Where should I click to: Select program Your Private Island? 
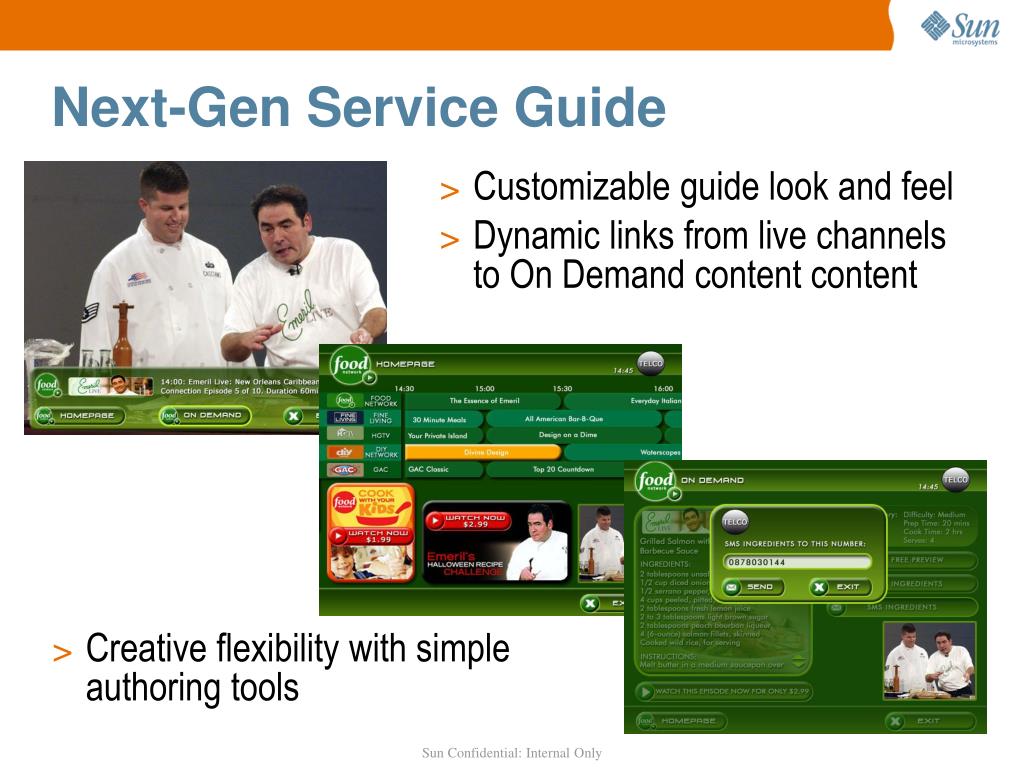click(x=444, y=436)
